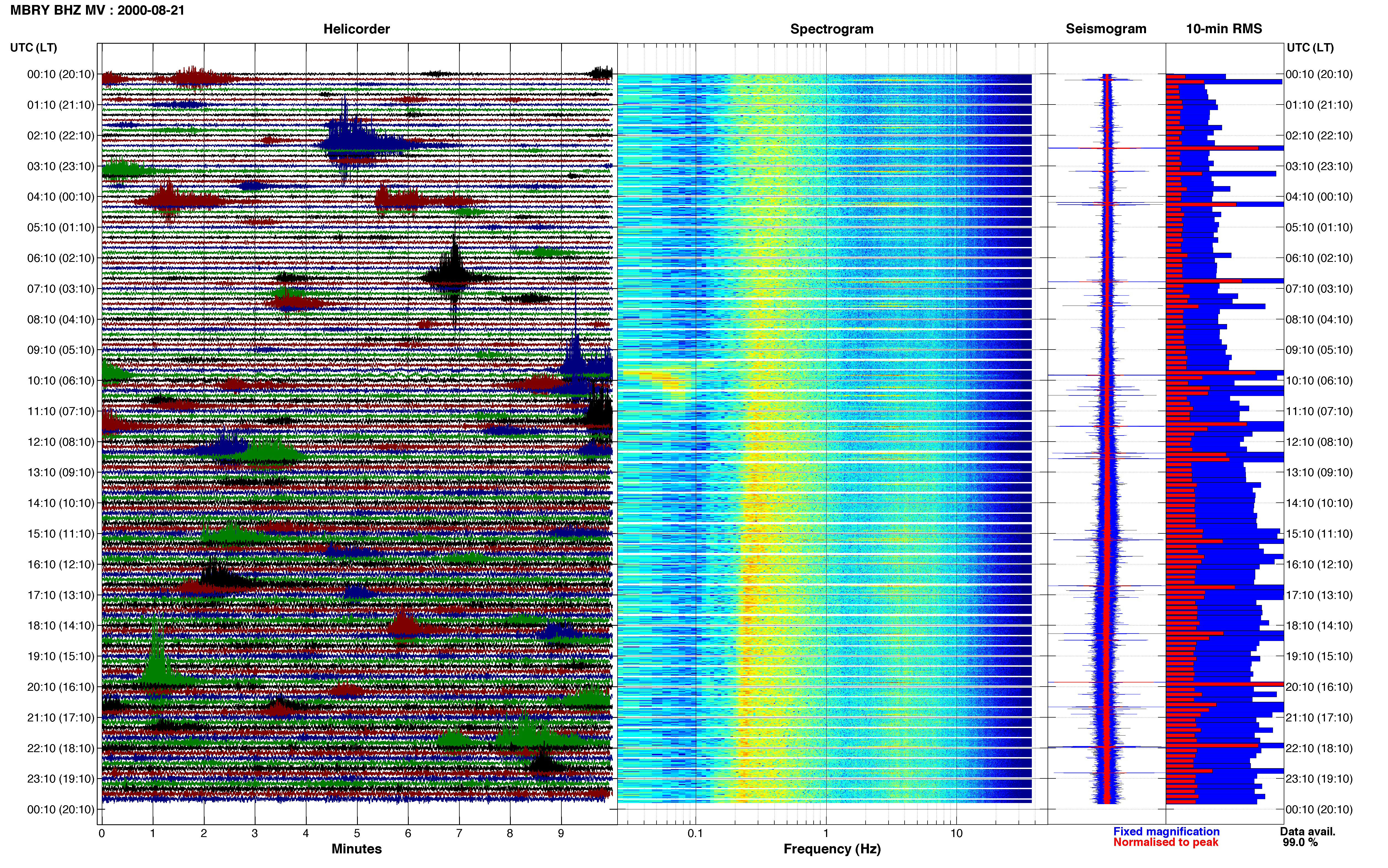Click left-axis time label '14:10 (10:10)'
1388x868 pixels.
pos(61,503)
